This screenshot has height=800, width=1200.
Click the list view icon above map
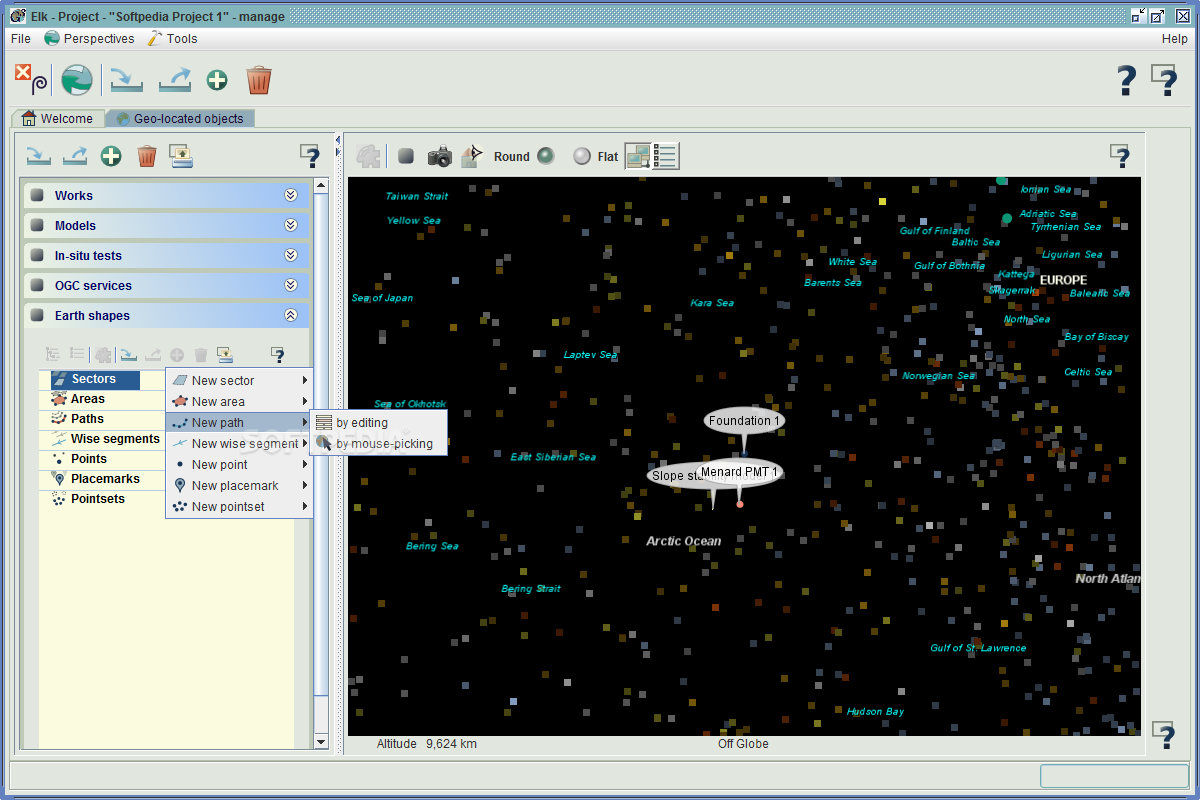pyautogui.click(x=665, y=156)
